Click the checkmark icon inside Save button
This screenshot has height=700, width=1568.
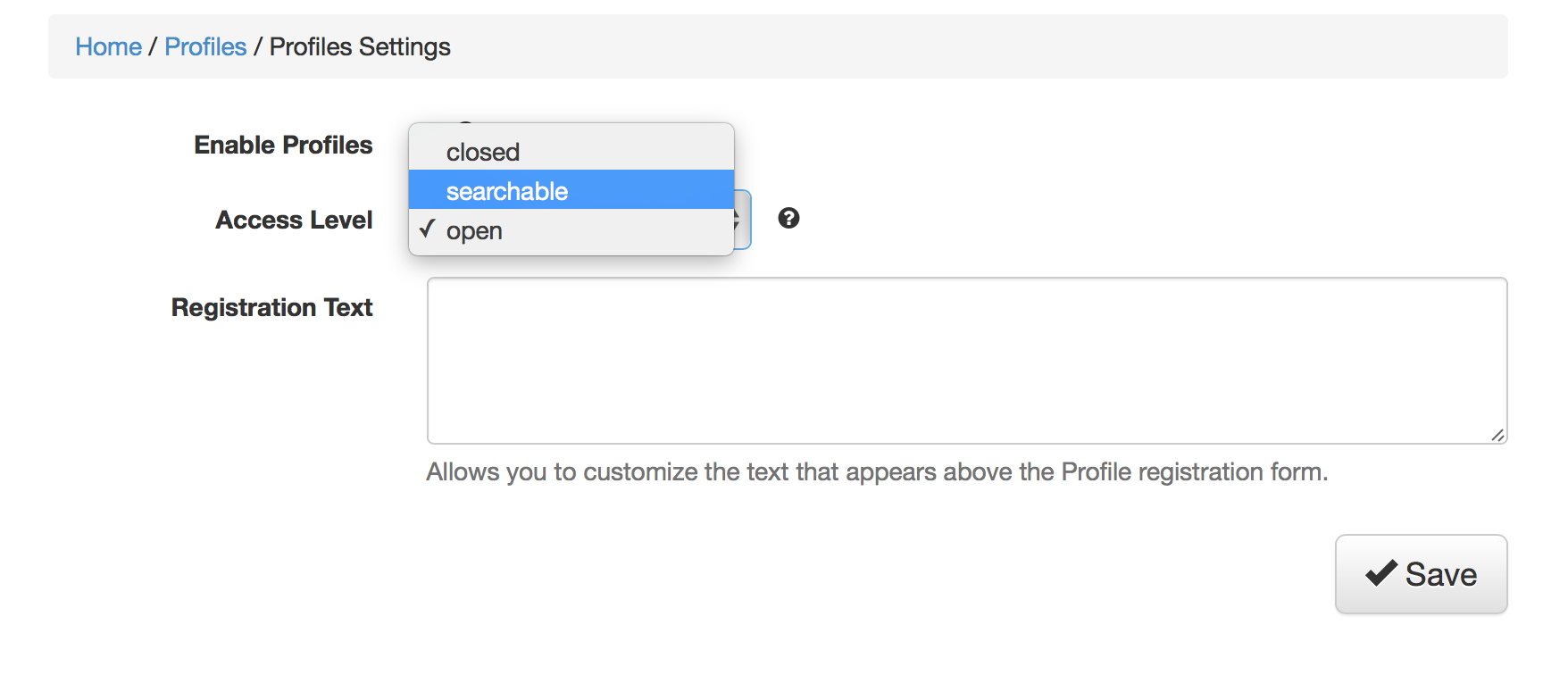[x=1380, y=573]
